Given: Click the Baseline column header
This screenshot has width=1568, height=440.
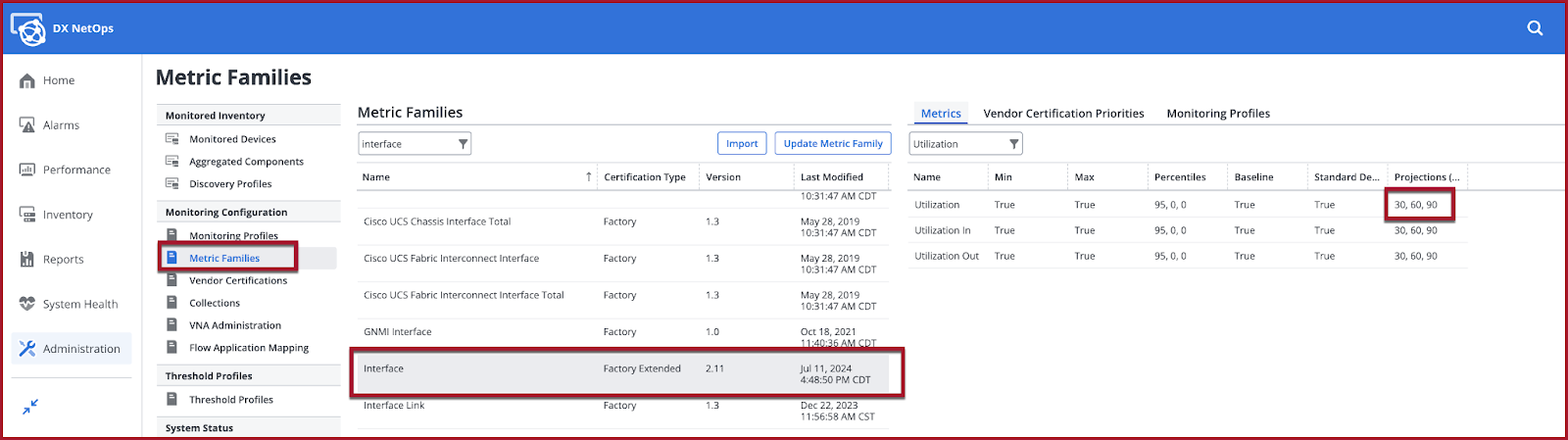Looking at the screenshot, I should [x=1253, y=177].
